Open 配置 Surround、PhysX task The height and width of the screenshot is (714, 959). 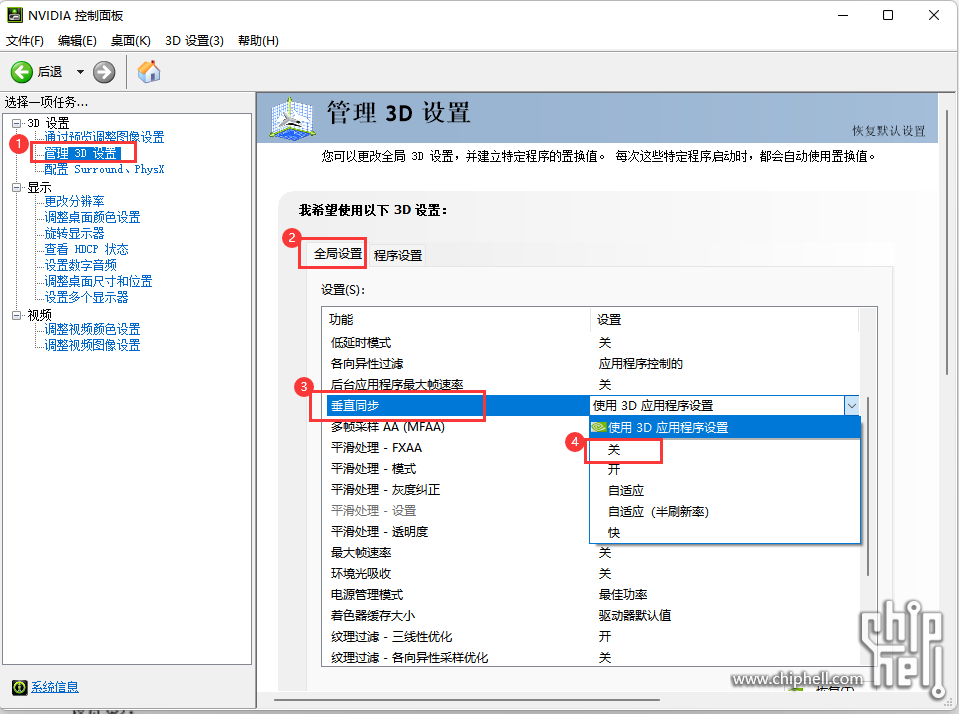[x=104, y=169]
